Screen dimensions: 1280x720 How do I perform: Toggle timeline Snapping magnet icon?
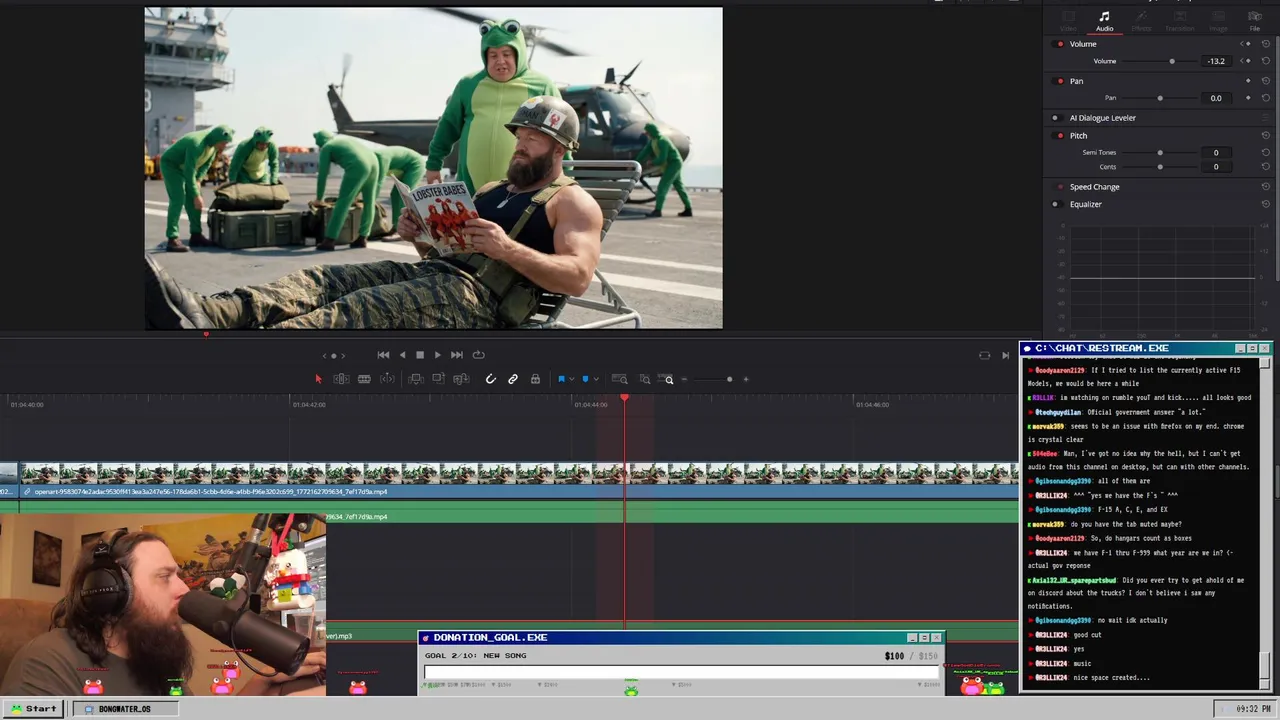point(490,379)
